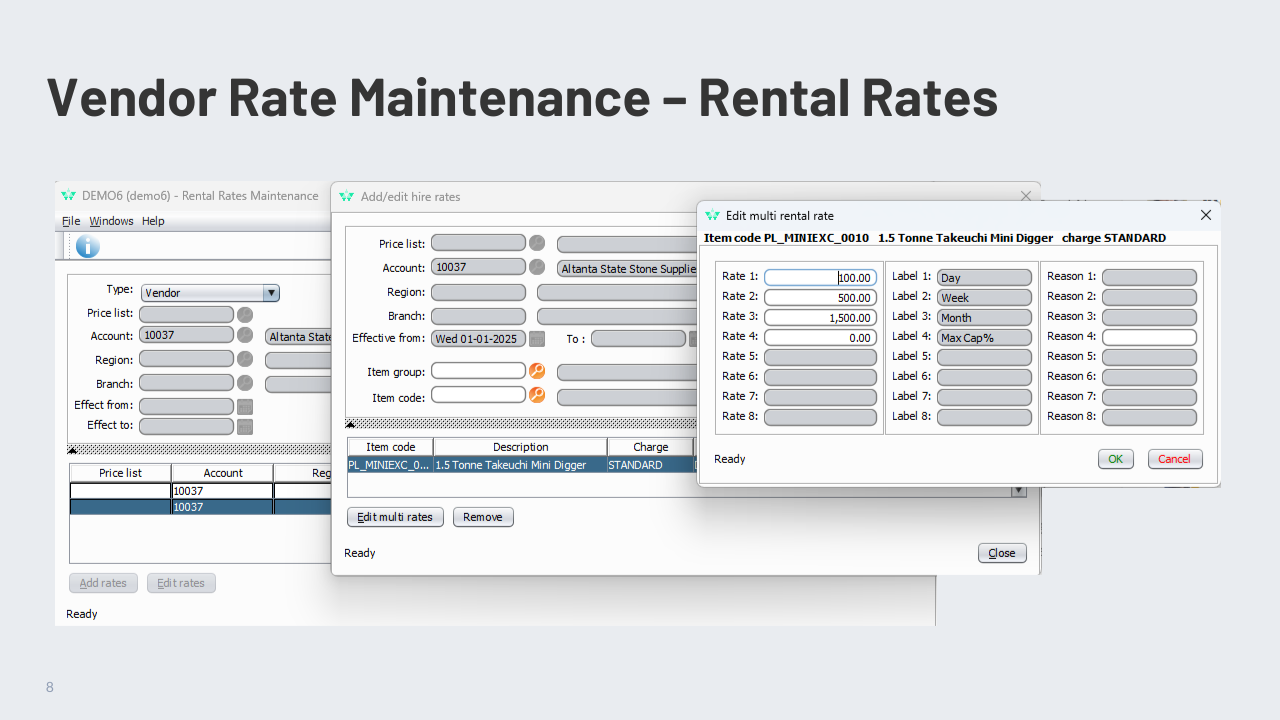This screenshot has height=720, width=1280.
Task: Click the Description column header
Action: pos(520,447)
